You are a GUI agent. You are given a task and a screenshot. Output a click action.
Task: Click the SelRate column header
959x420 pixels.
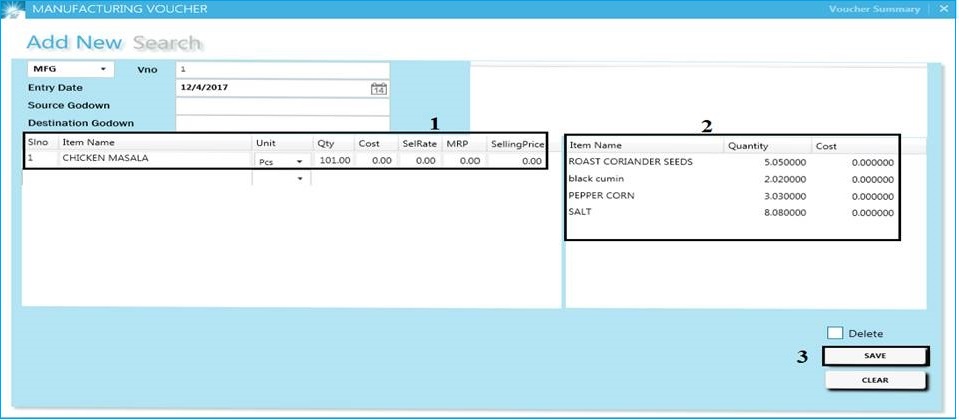coord(420,142)
